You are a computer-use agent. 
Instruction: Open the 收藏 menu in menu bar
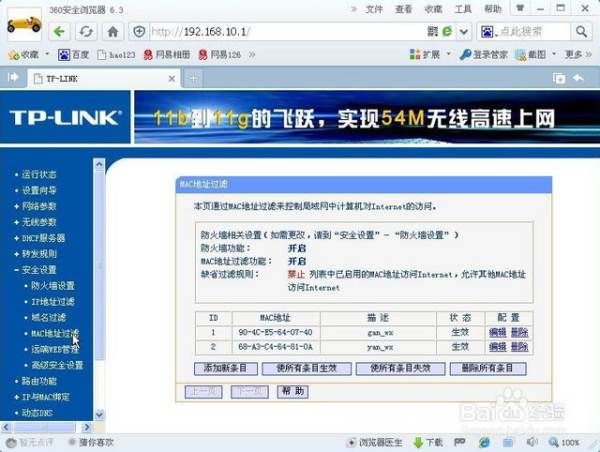433,9
